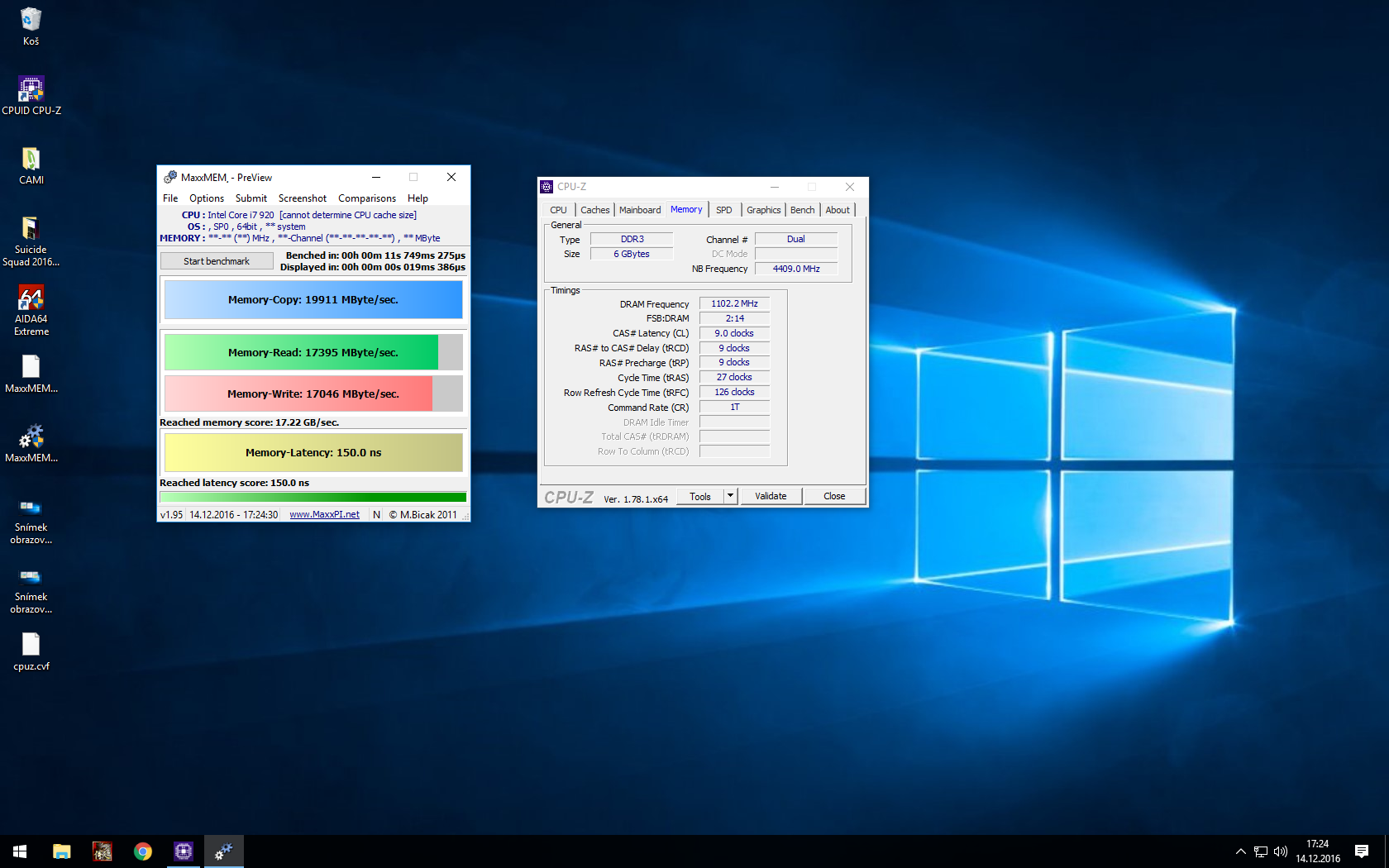
Task: Click the FSB:DRAM value 2:14
Action: tap(734, 318)
